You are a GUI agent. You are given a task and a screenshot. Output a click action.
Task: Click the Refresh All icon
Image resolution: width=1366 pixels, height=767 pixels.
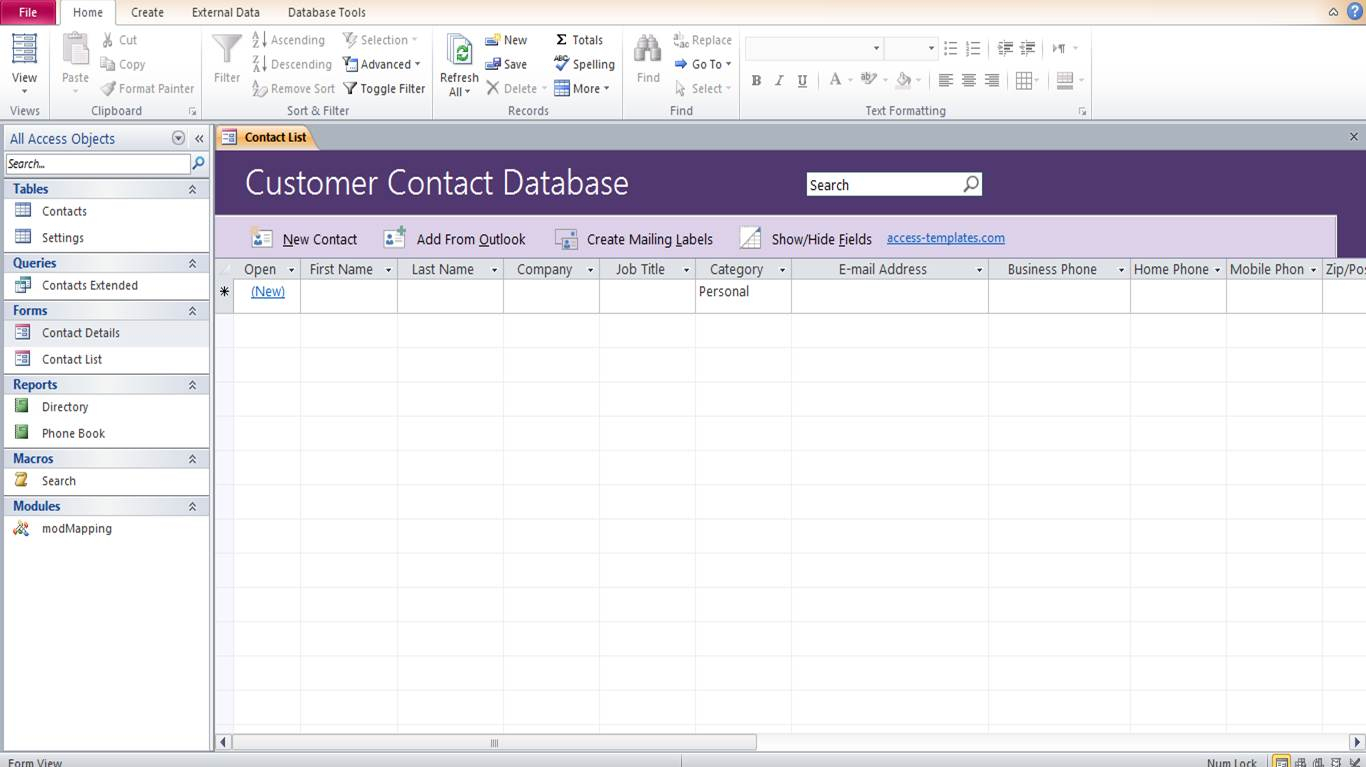[x=459, y=52]
